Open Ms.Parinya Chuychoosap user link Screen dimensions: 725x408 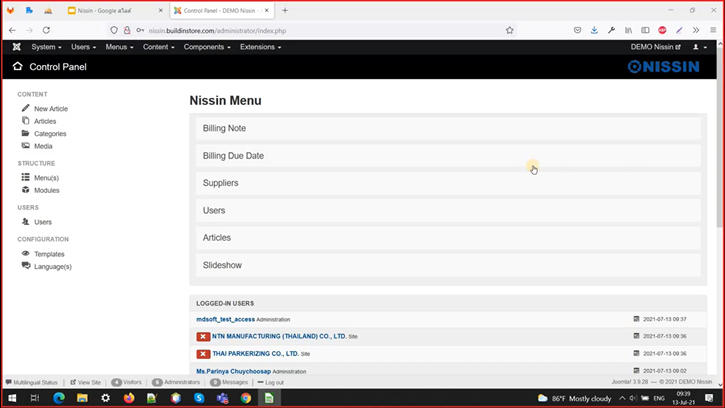pyautogui.click(x=233, y=371)
